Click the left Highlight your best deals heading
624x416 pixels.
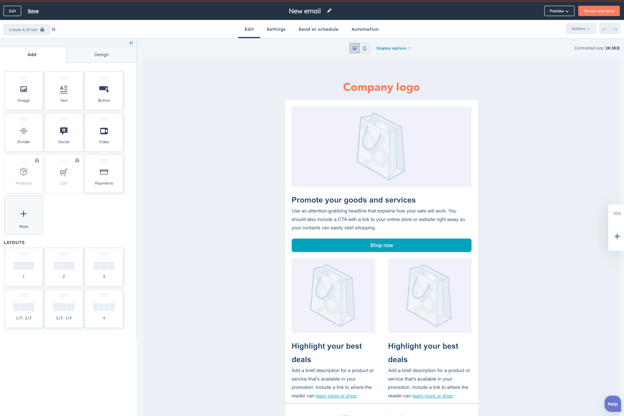(x=326, y=353)
